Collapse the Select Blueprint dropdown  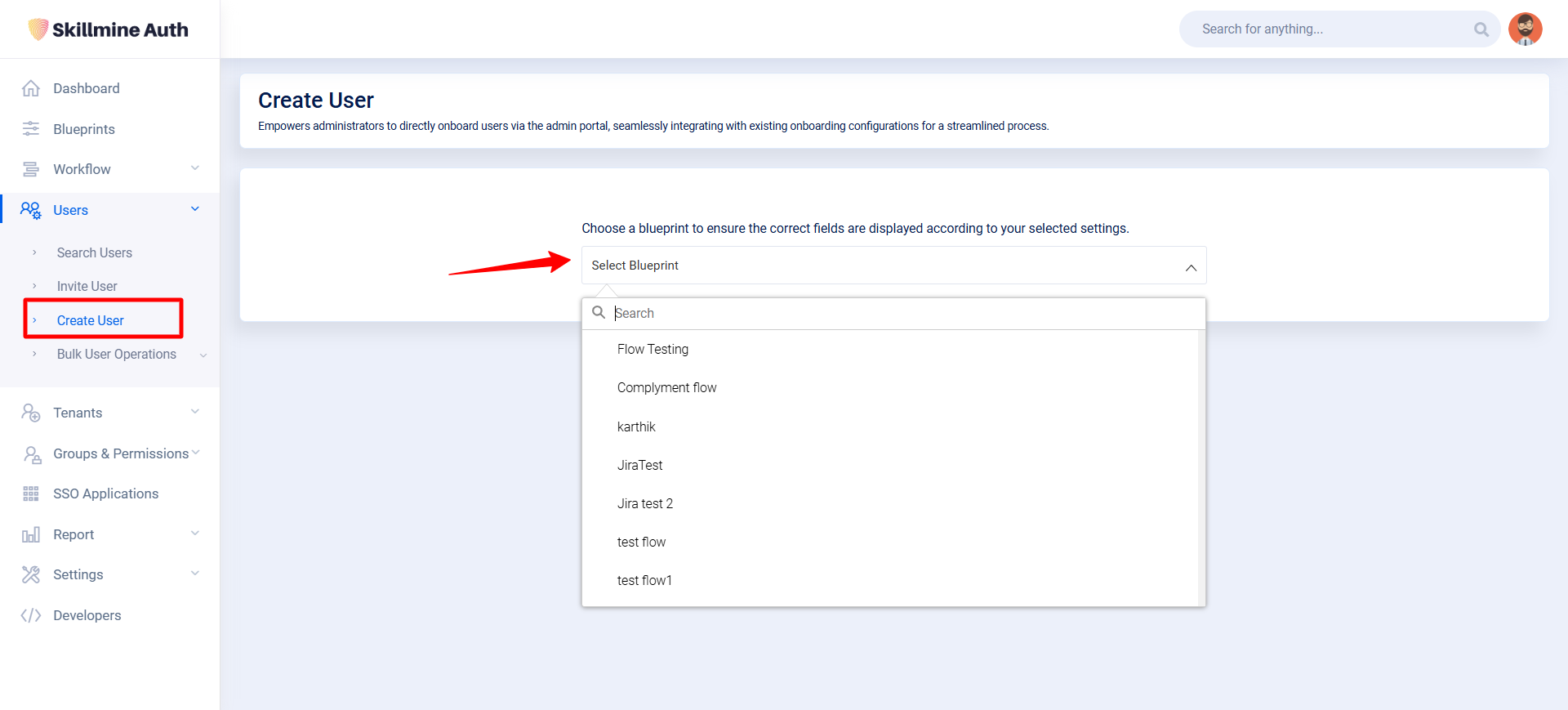click(1191, 267)
